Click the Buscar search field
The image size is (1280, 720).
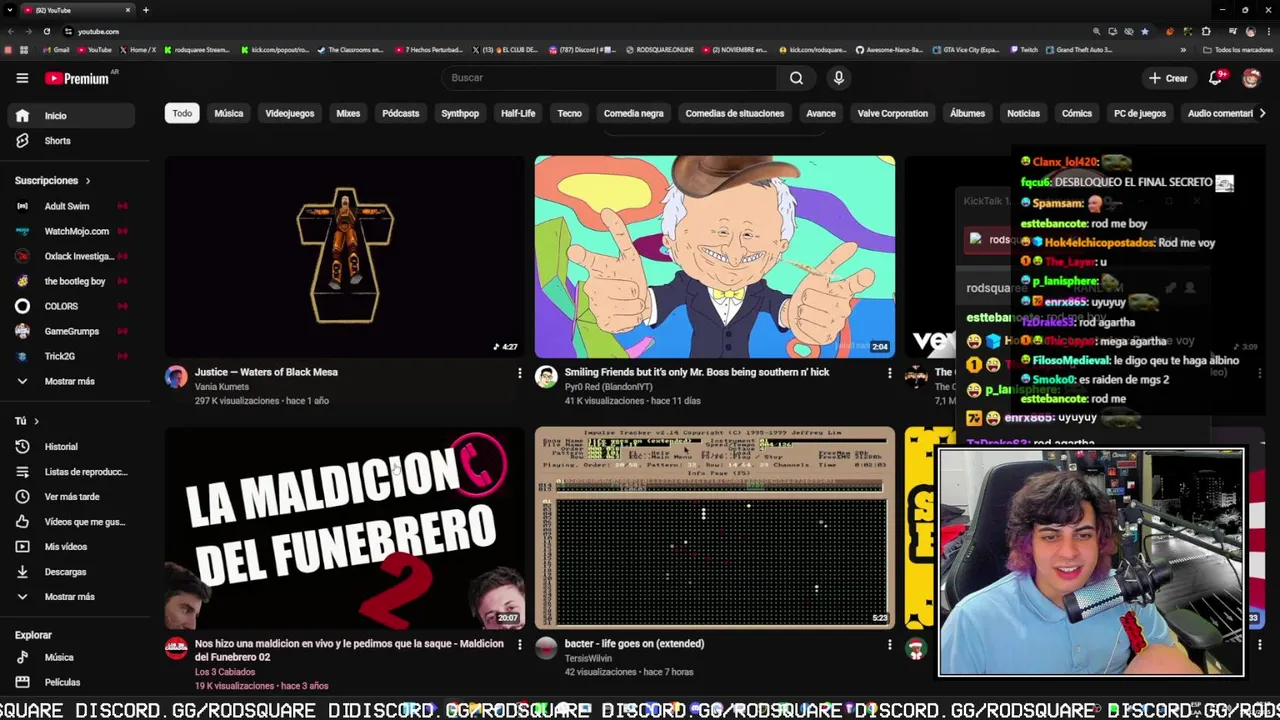click(x=610, y=78)
